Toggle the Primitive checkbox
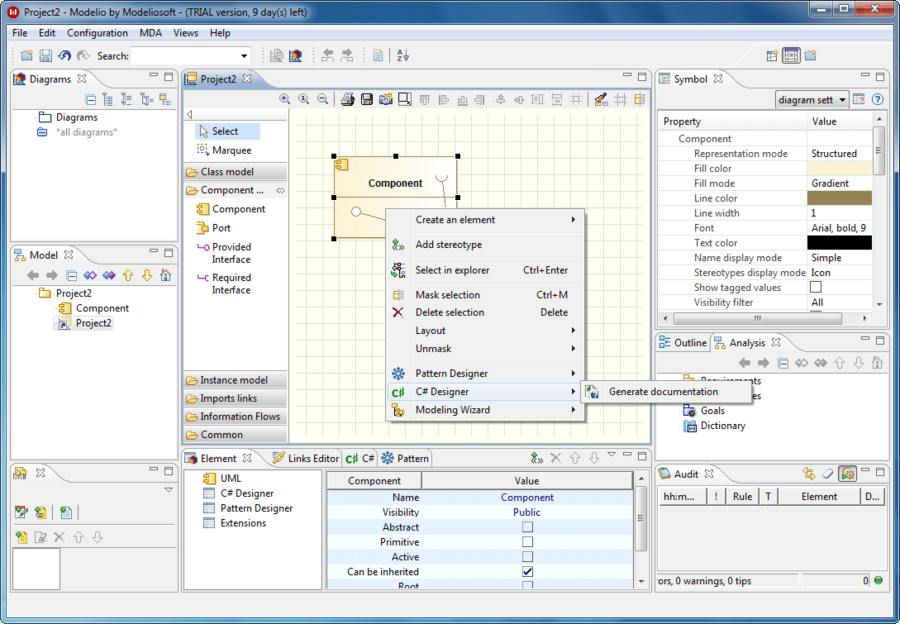 point(527,542)
